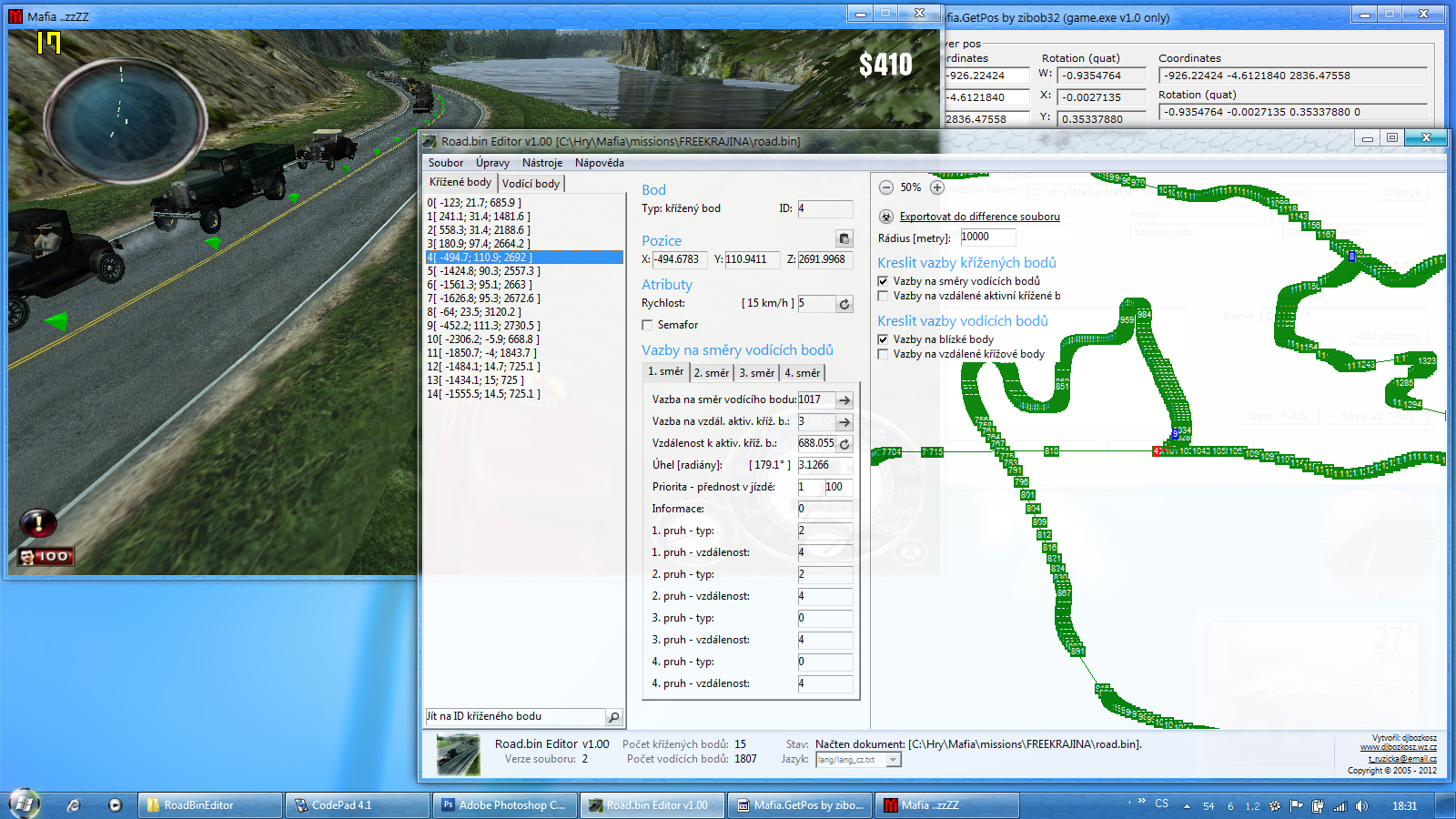Image resolution: width=1456 pixels, height=819 pixels.
Task: Click the Jít na ID kříženého bodu field
Action: pyautogui.click(x=515, y=717)
